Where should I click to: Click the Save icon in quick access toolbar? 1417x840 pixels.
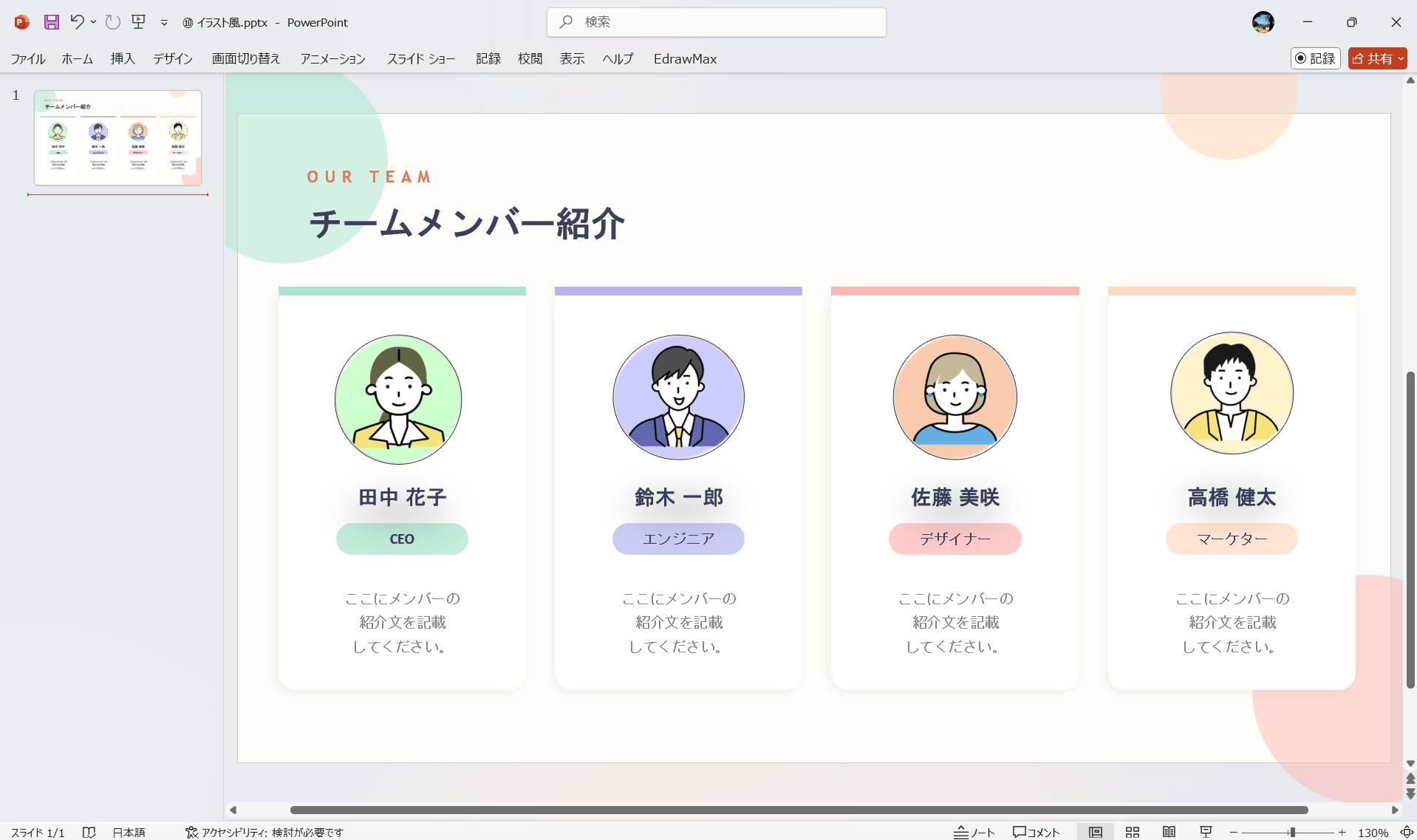[50, 22]
